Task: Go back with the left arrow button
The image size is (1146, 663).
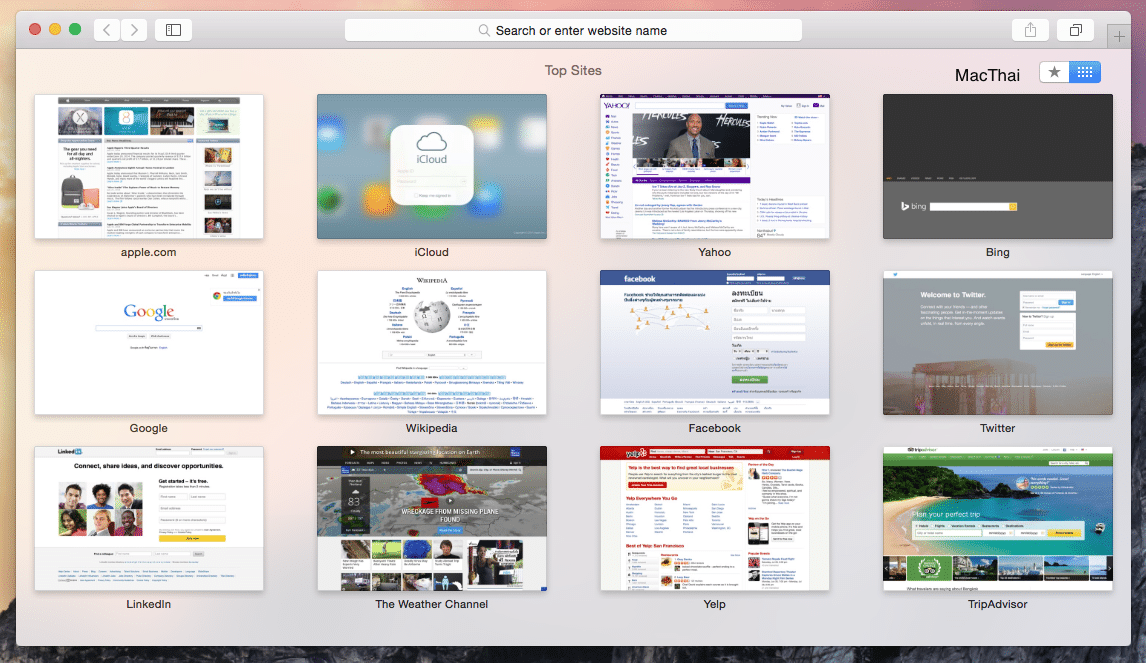Action: pyautogui.click(x=107, y=30)
